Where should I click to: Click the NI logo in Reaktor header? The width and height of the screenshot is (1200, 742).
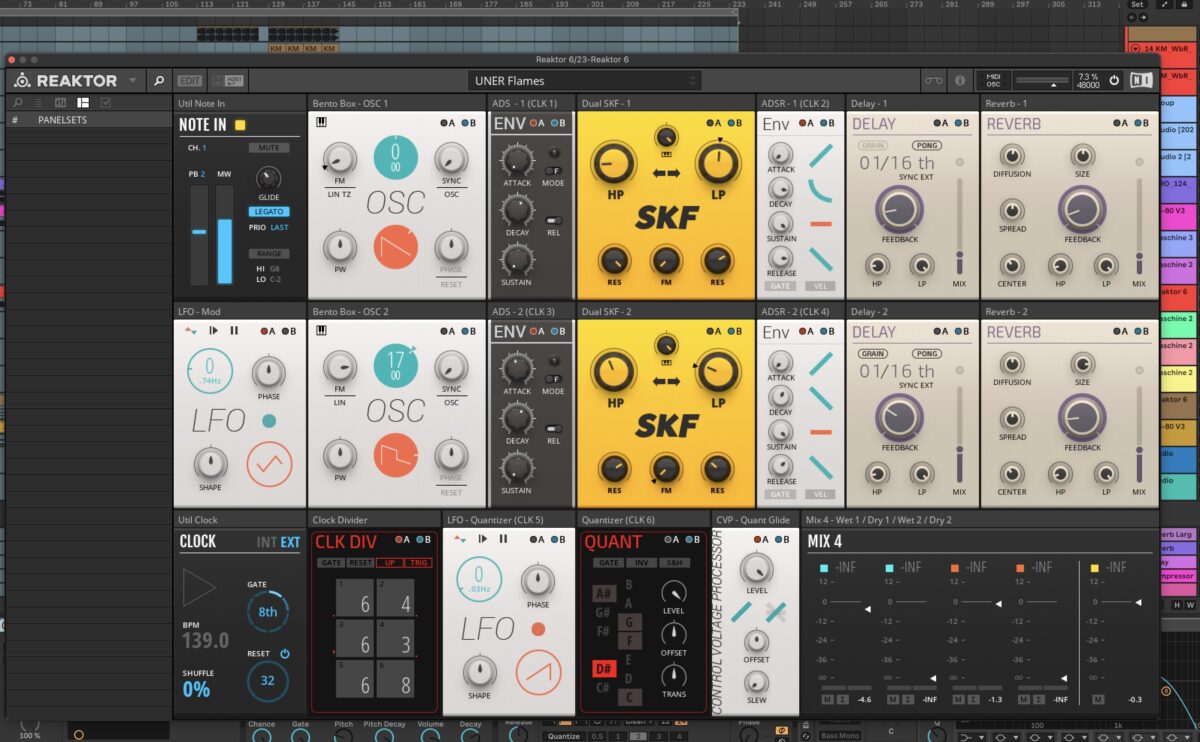tap(1141, 80)
